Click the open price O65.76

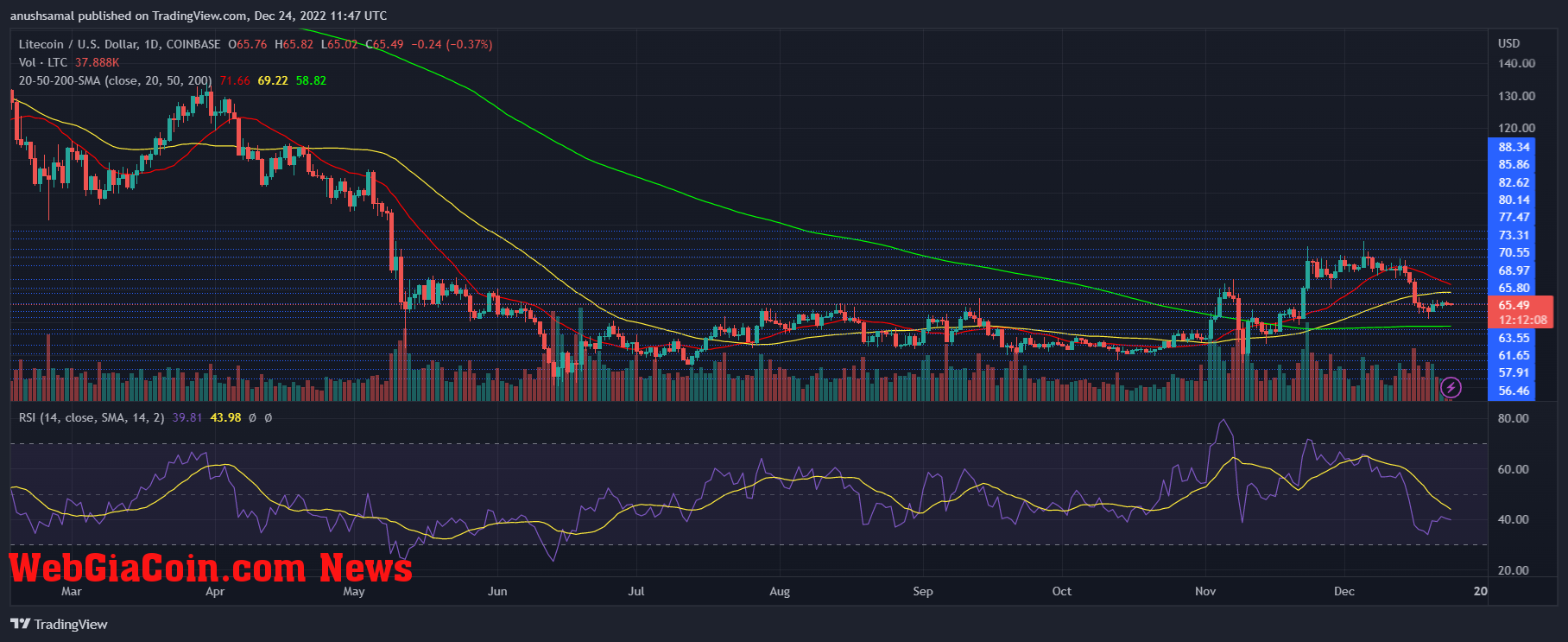click(247, 44)
